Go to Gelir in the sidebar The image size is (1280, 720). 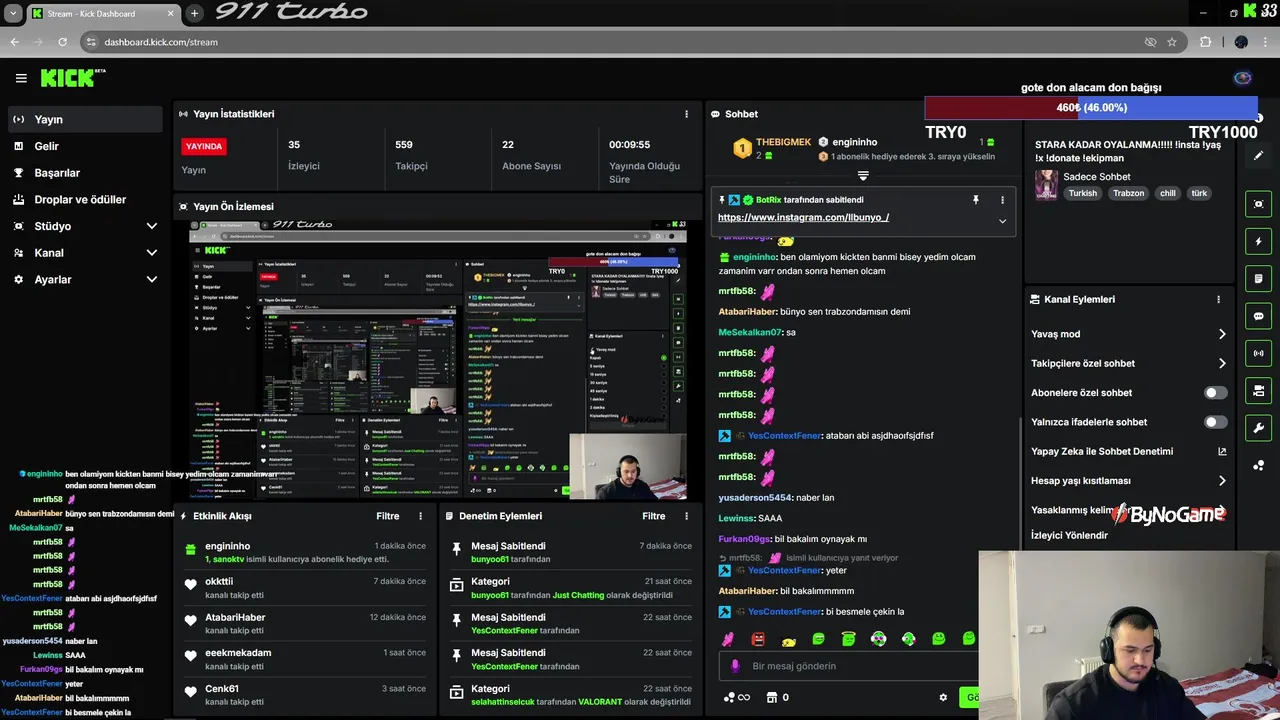click(84, 146)
